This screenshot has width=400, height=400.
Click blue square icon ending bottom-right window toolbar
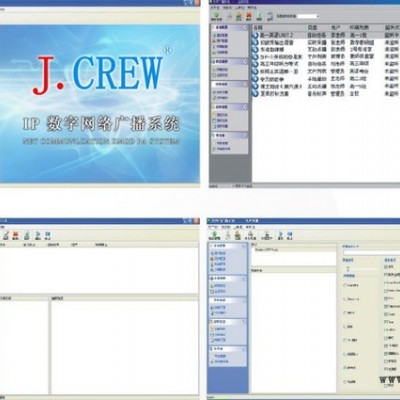click(290, 235)
